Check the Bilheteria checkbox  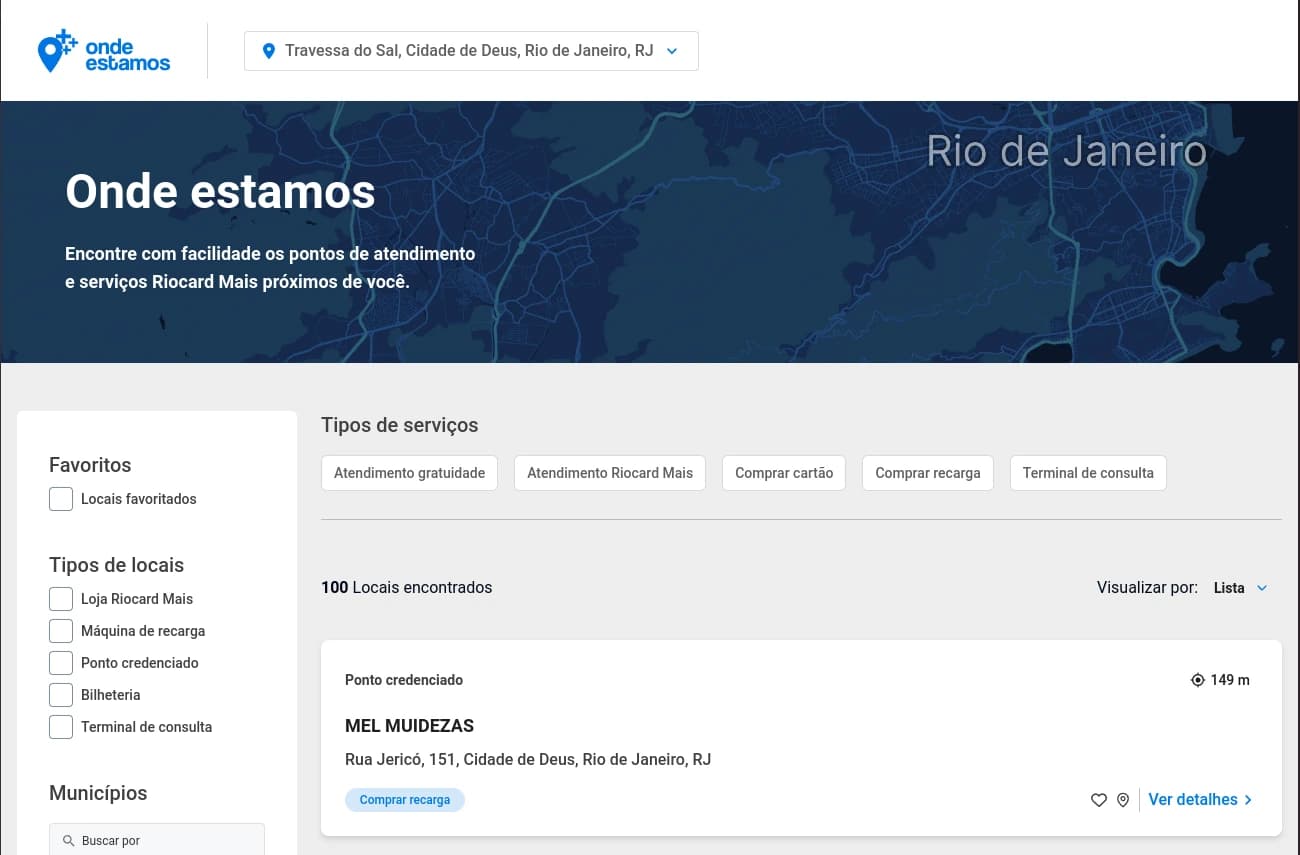[61, 695]
